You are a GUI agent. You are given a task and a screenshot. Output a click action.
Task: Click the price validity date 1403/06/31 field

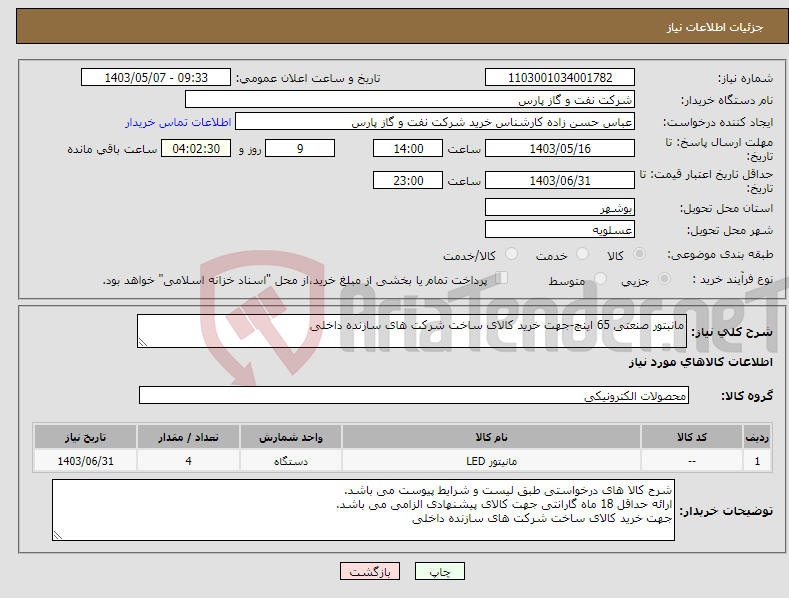tap(560, 180)
